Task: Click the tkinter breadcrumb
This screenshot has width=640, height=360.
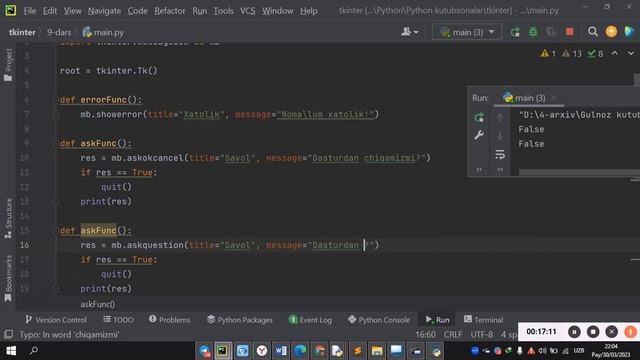Action: pos(22,32)
